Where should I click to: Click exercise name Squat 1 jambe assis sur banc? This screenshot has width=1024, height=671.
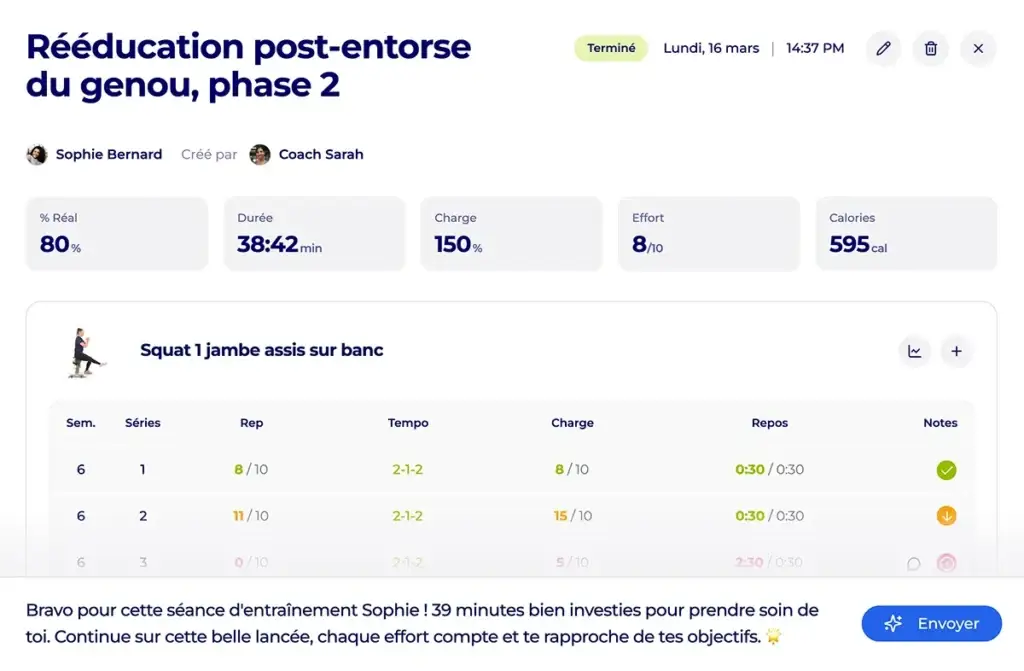click(x=261, y=350)
